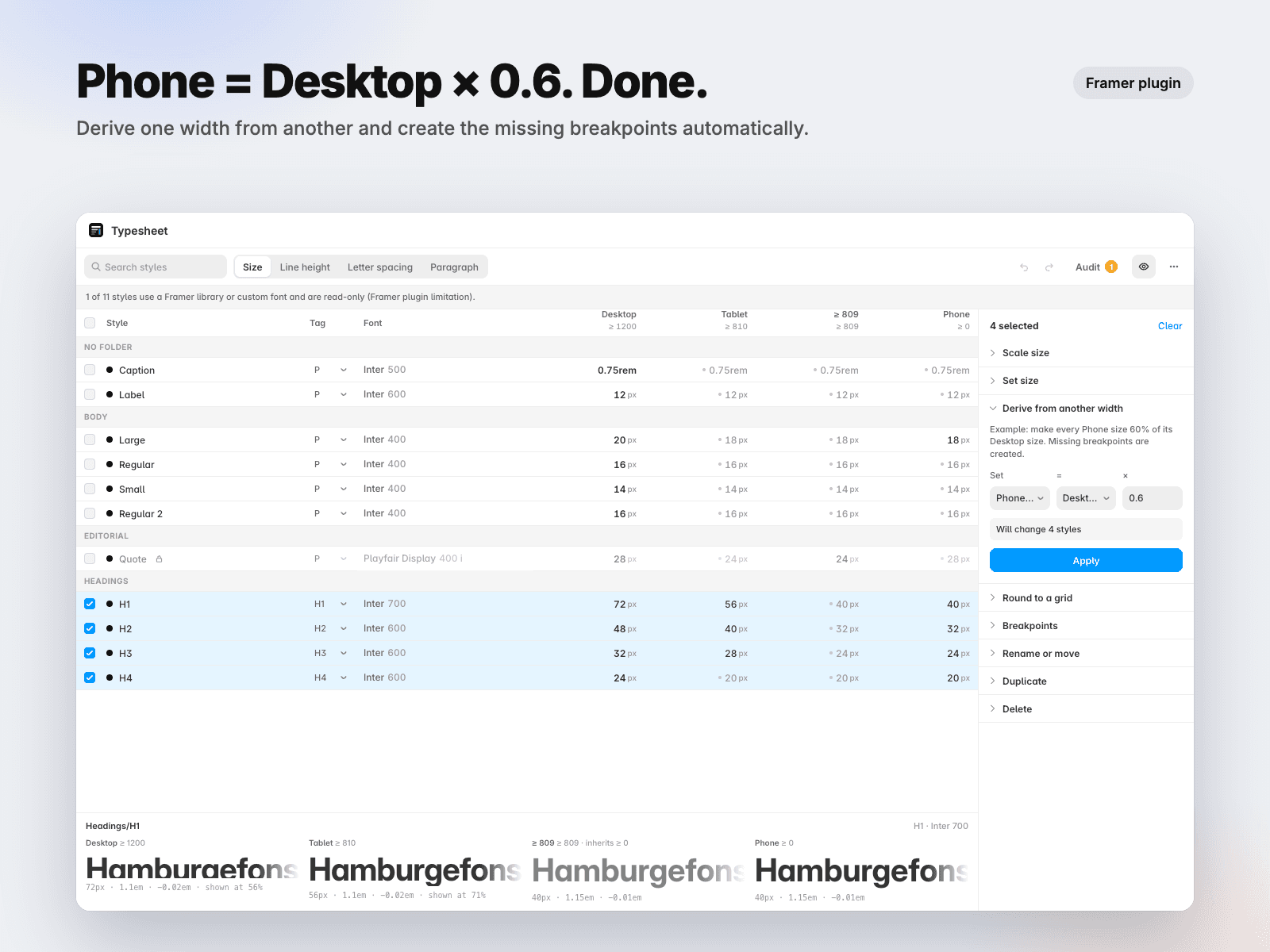Collapse the Derive from another width section
1270x952 pixels.
[x=1086, y=409]
